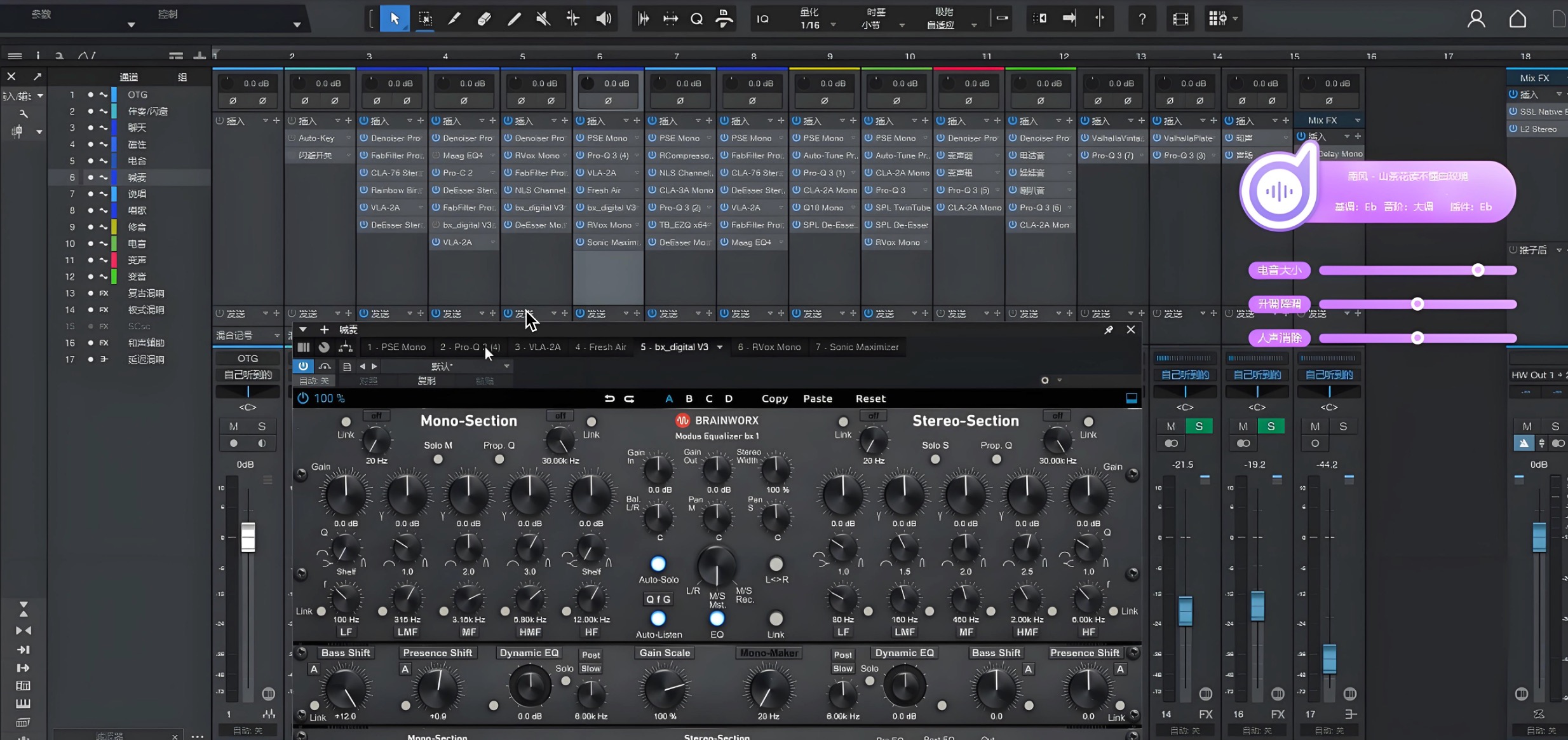Expand bx_digital V3 tab dropdown arrow
Viewport: 1568px width, 740px height.
(720, 347)
